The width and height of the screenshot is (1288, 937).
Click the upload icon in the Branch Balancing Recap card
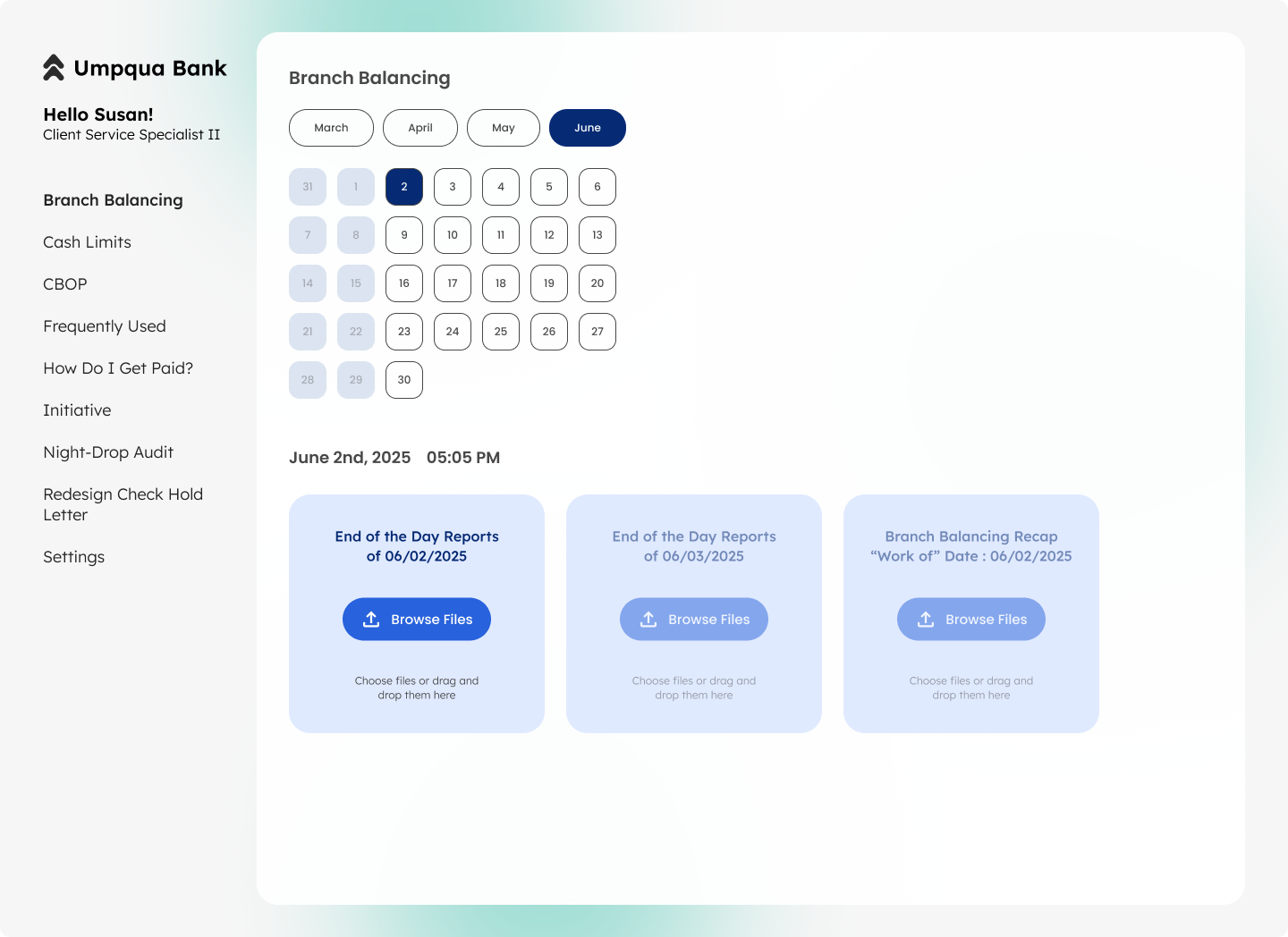(x=925, y=619)
